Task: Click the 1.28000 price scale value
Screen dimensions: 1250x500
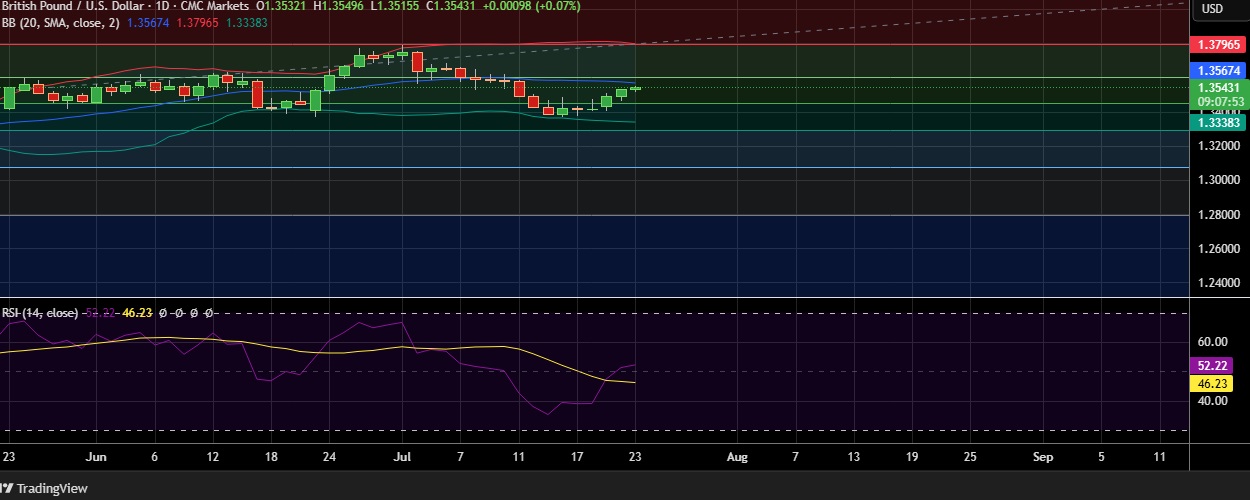Action: click(1220, 215)
